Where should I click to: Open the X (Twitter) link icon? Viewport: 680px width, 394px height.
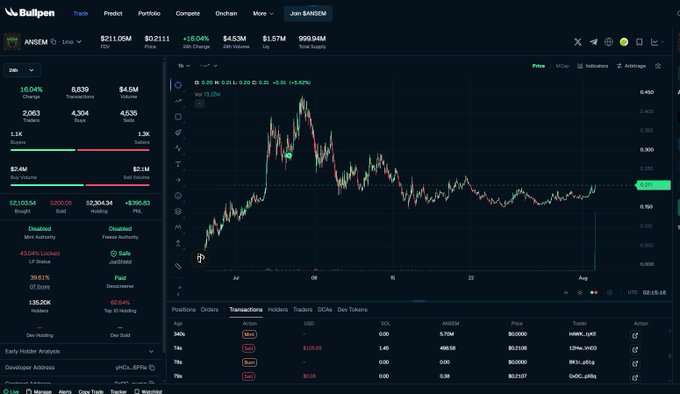tap(578, 42)
